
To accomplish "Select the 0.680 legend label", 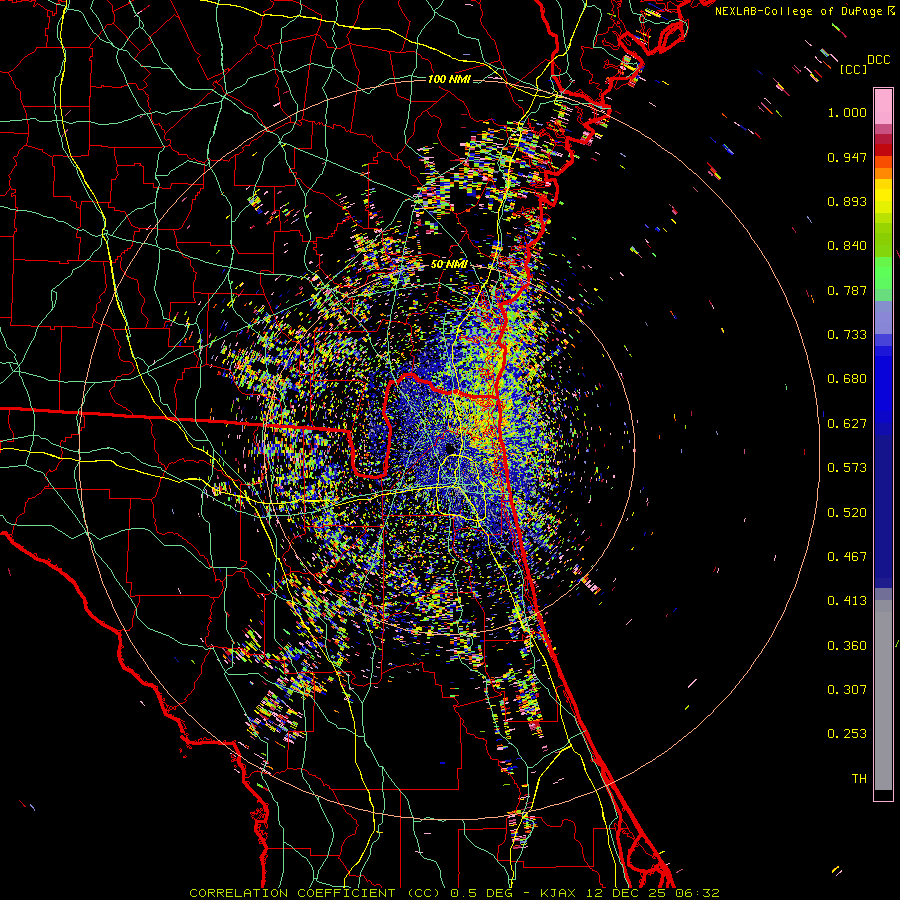I will (847, 379).
